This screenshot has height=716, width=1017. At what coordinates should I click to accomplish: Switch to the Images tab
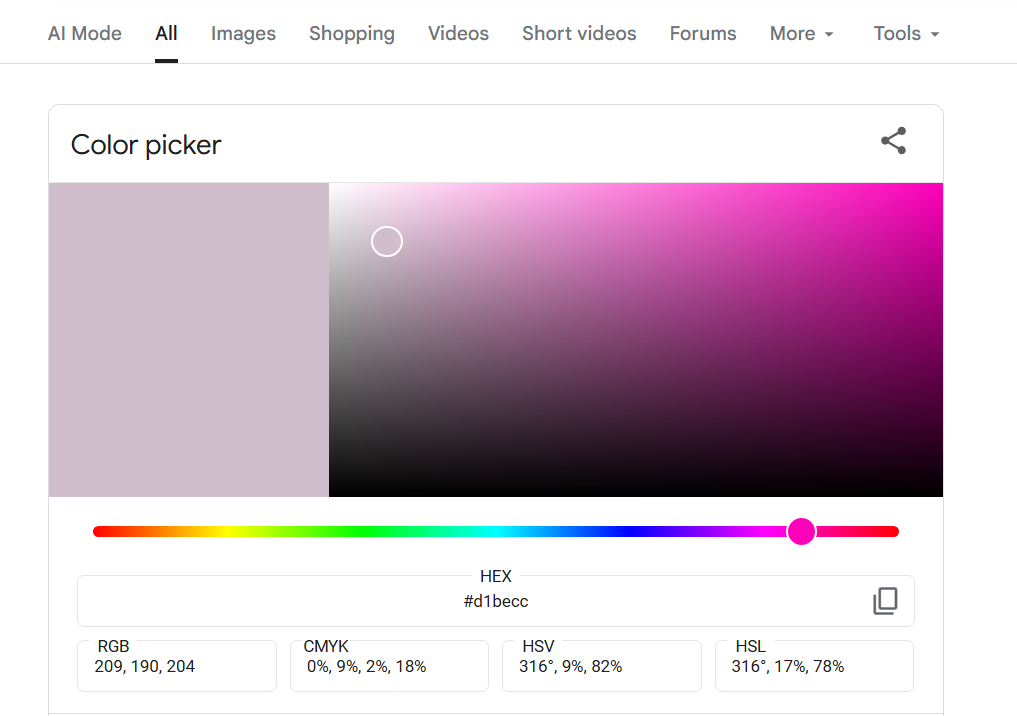(243, 33)
